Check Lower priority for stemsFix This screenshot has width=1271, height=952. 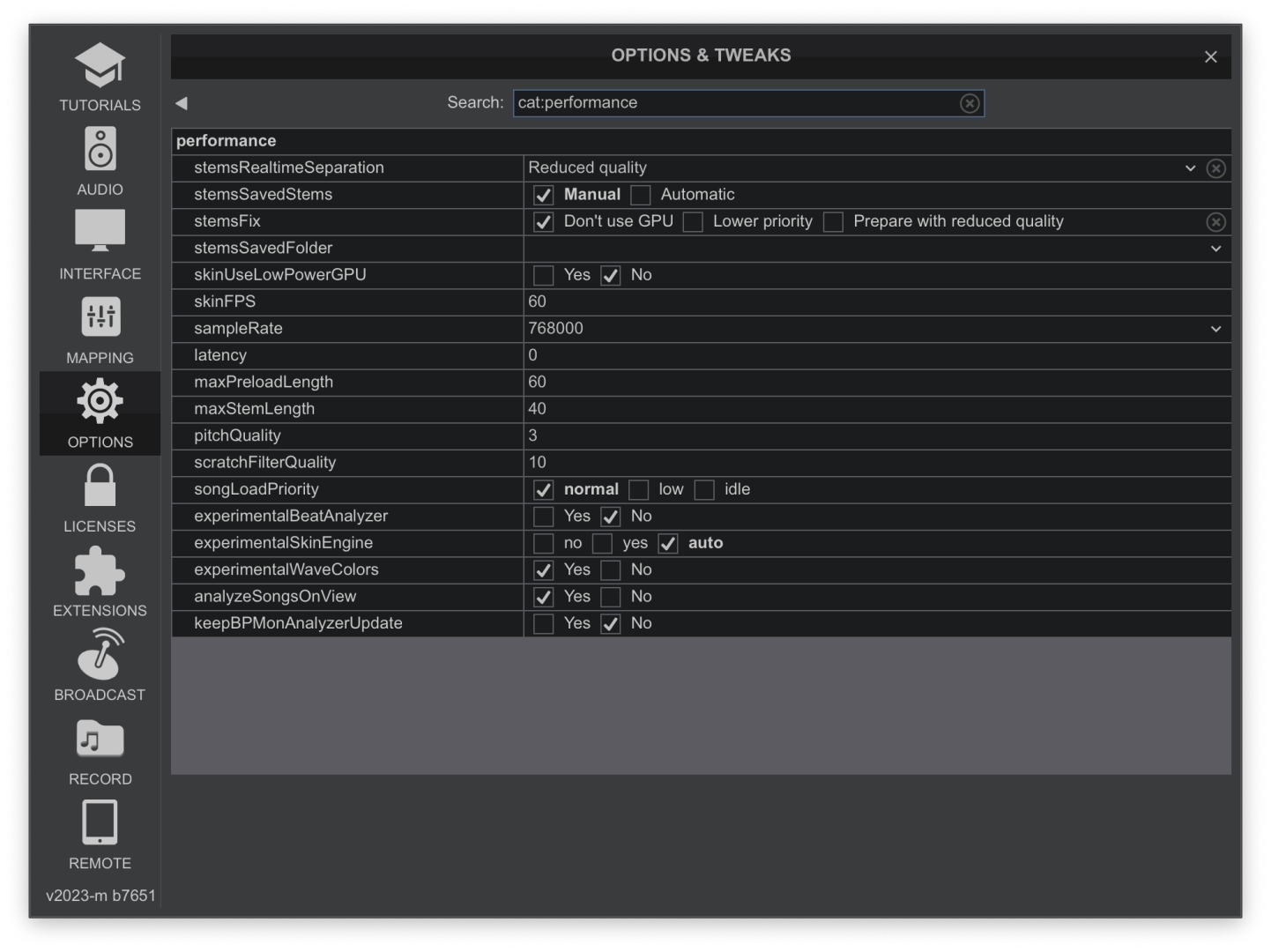pos(694,222)
